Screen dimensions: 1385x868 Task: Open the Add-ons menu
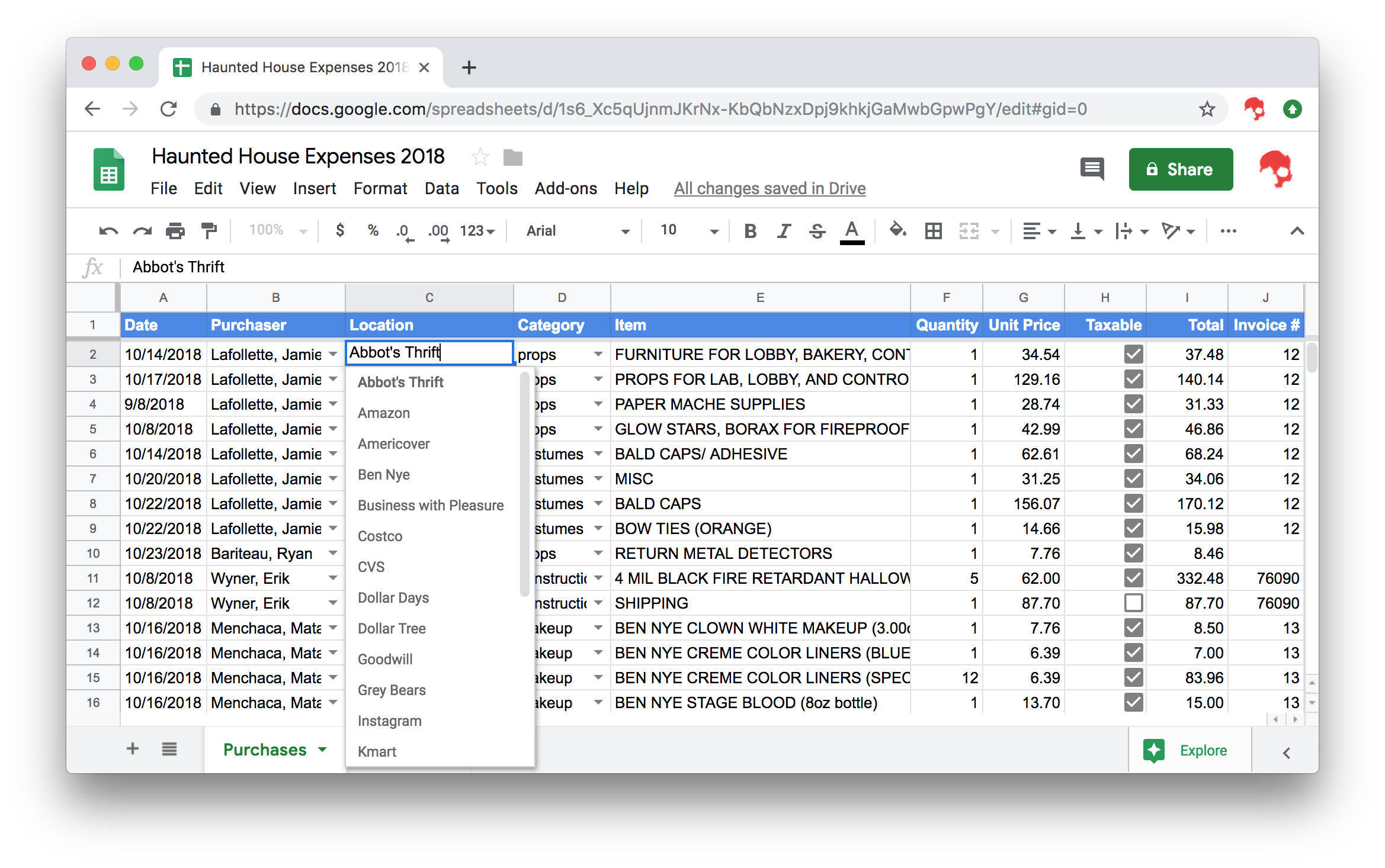tap(566, 188)
